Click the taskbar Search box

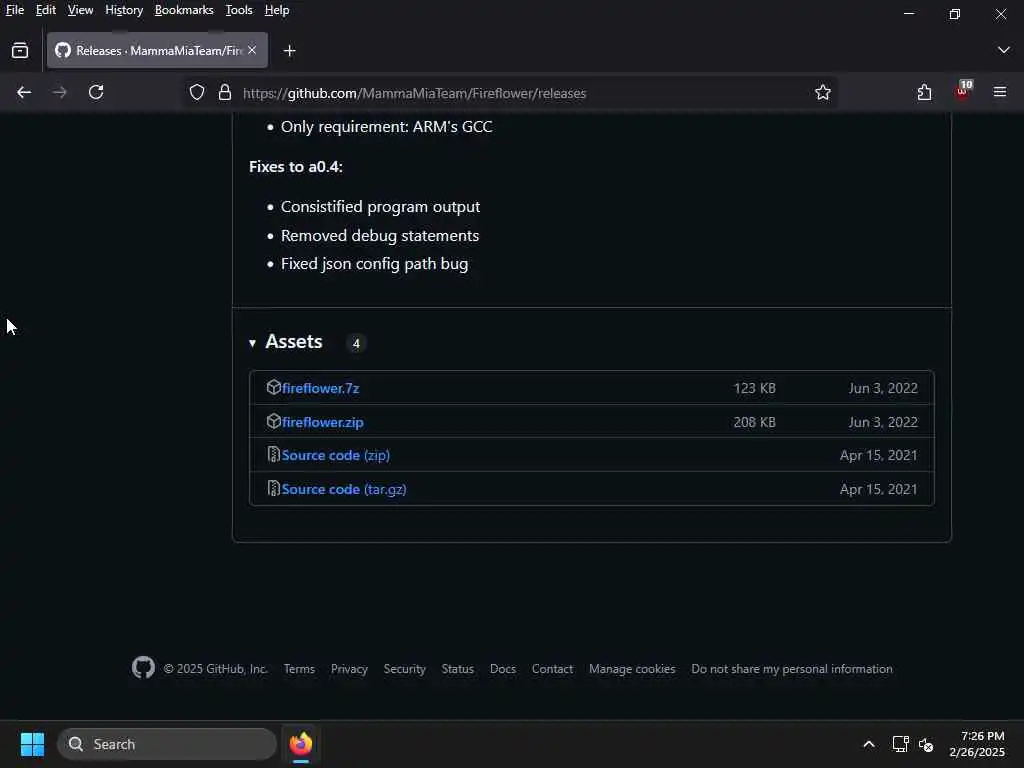click(167, 744)
